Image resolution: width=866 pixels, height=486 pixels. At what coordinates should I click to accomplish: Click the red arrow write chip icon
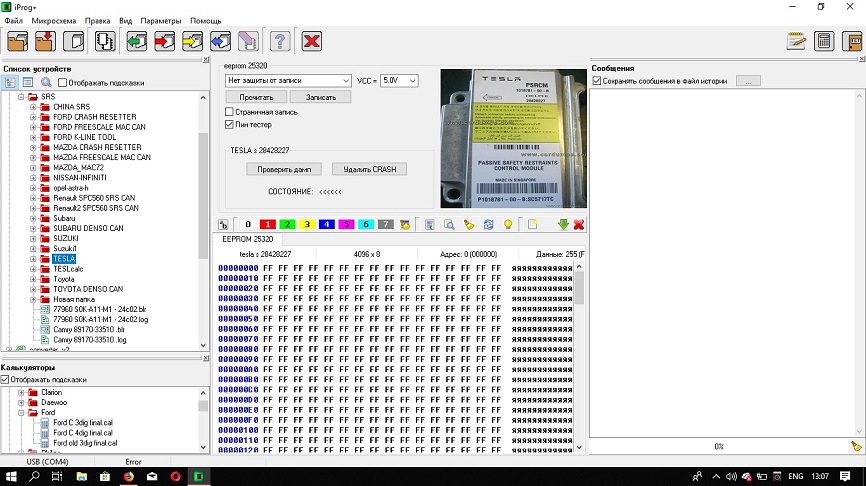pyautogui.click(x=164, y=41)
